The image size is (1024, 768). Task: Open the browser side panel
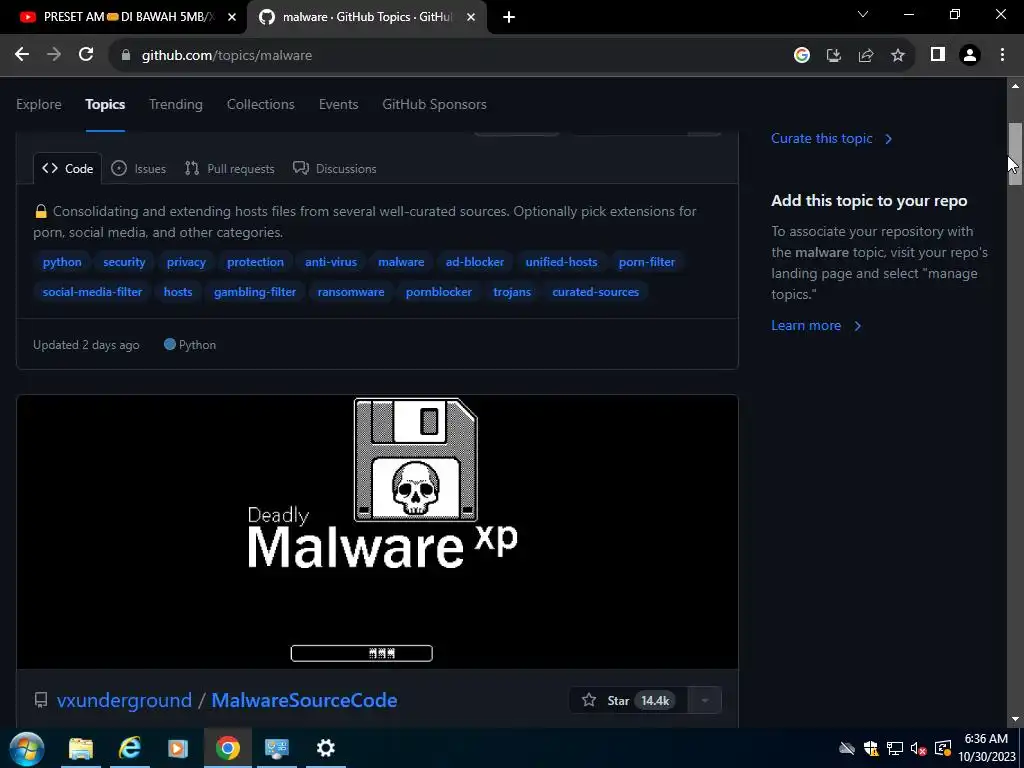pos(938,55)
